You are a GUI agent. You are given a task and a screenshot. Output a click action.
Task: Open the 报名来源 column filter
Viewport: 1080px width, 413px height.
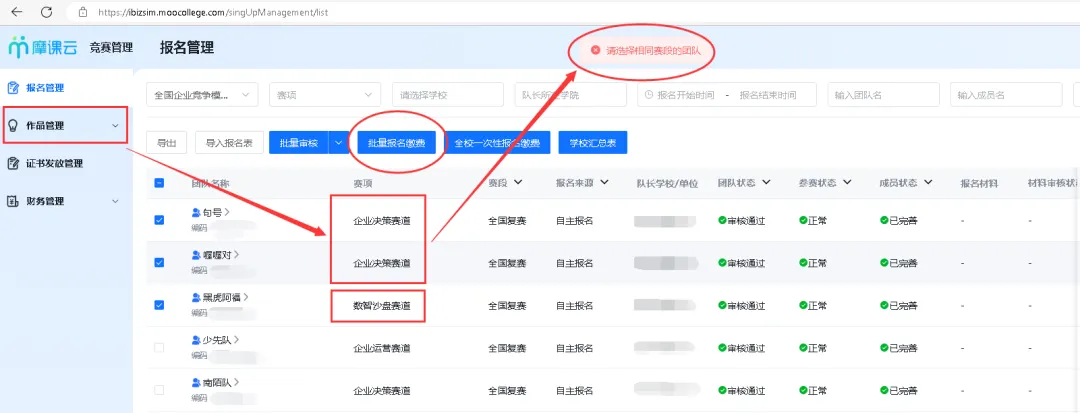(605, 182)
